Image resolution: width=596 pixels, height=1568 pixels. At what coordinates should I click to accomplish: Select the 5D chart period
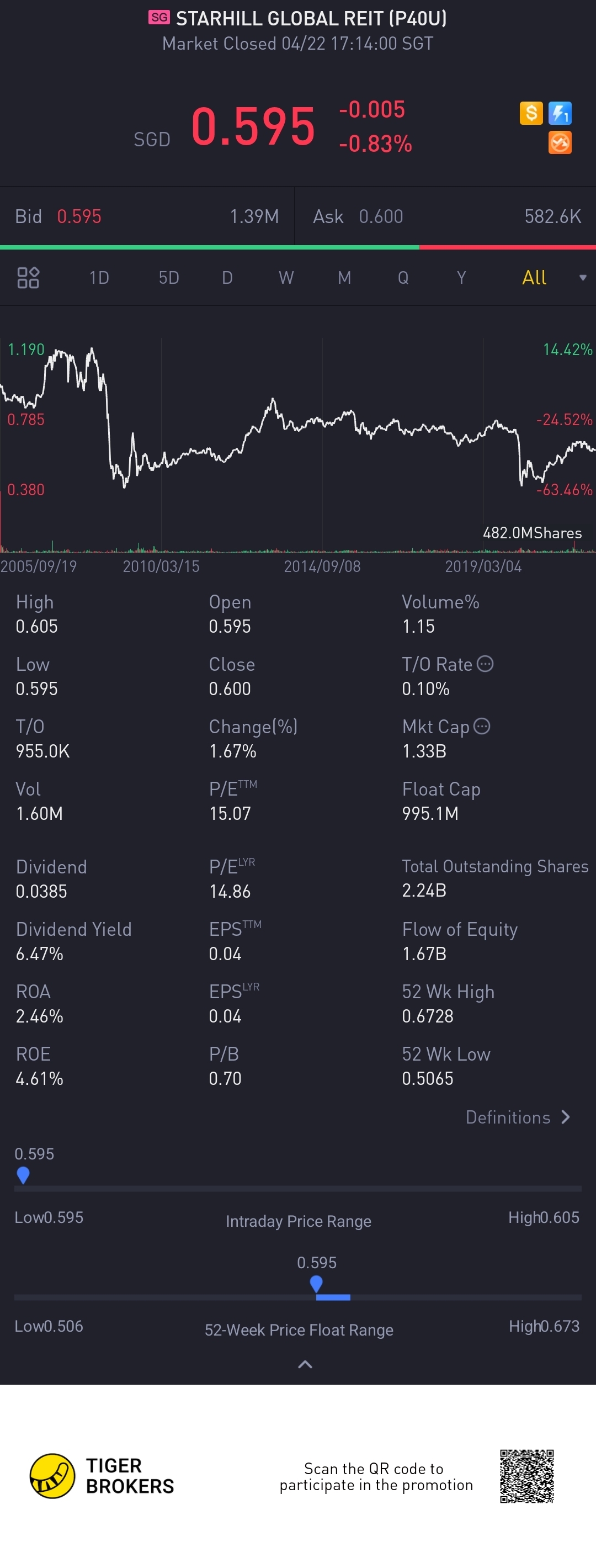[x=168, y=278]
